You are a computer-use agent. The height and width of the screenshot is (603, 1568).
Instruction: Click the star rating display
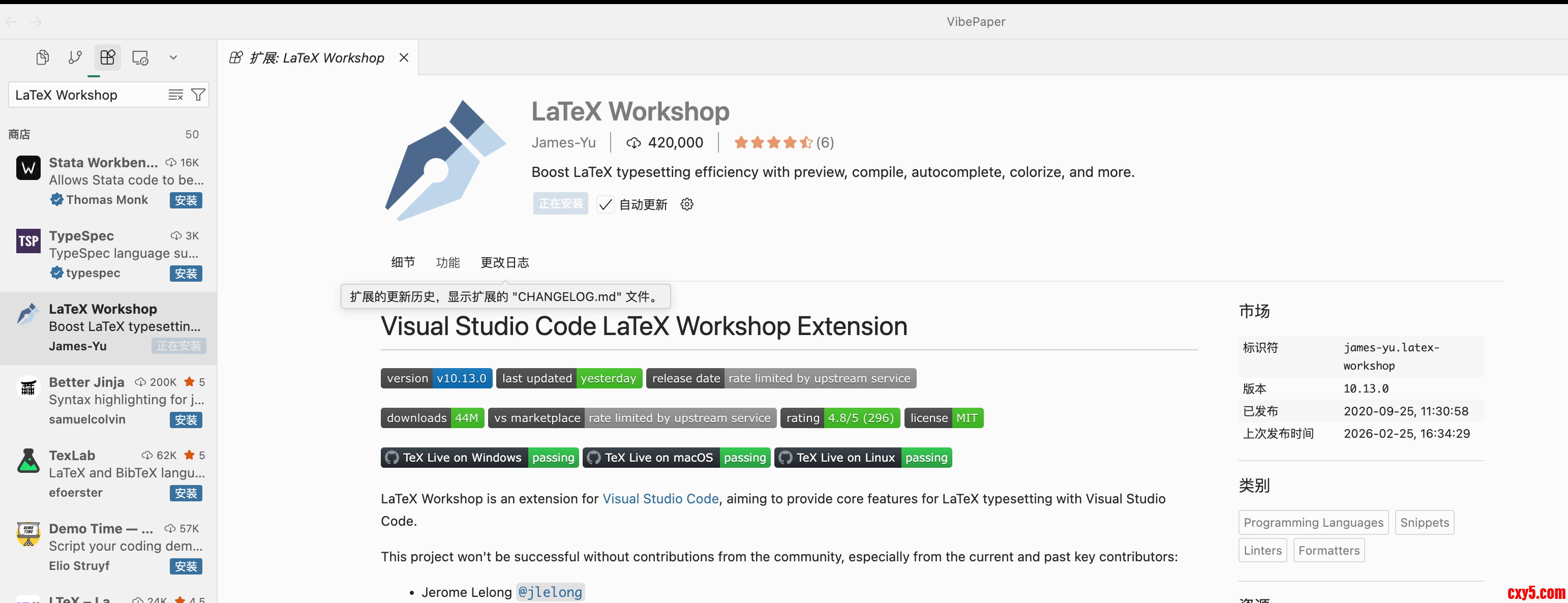(773, 142)
